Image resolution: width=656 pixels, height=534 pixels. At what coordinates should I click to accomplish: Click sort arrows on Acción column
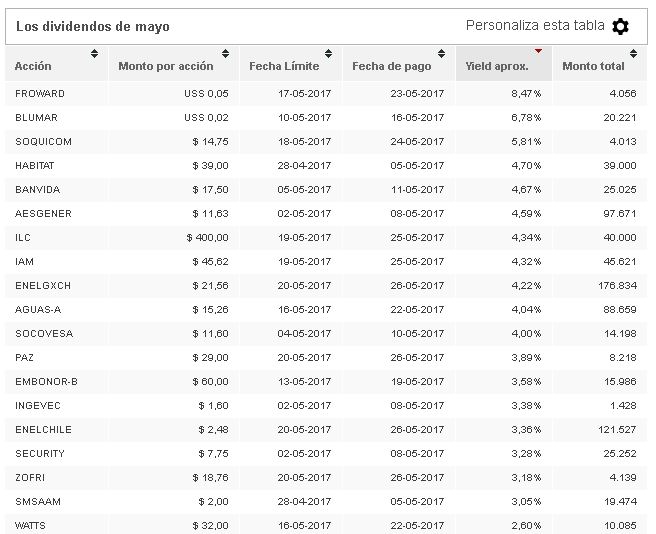[95, 54]
